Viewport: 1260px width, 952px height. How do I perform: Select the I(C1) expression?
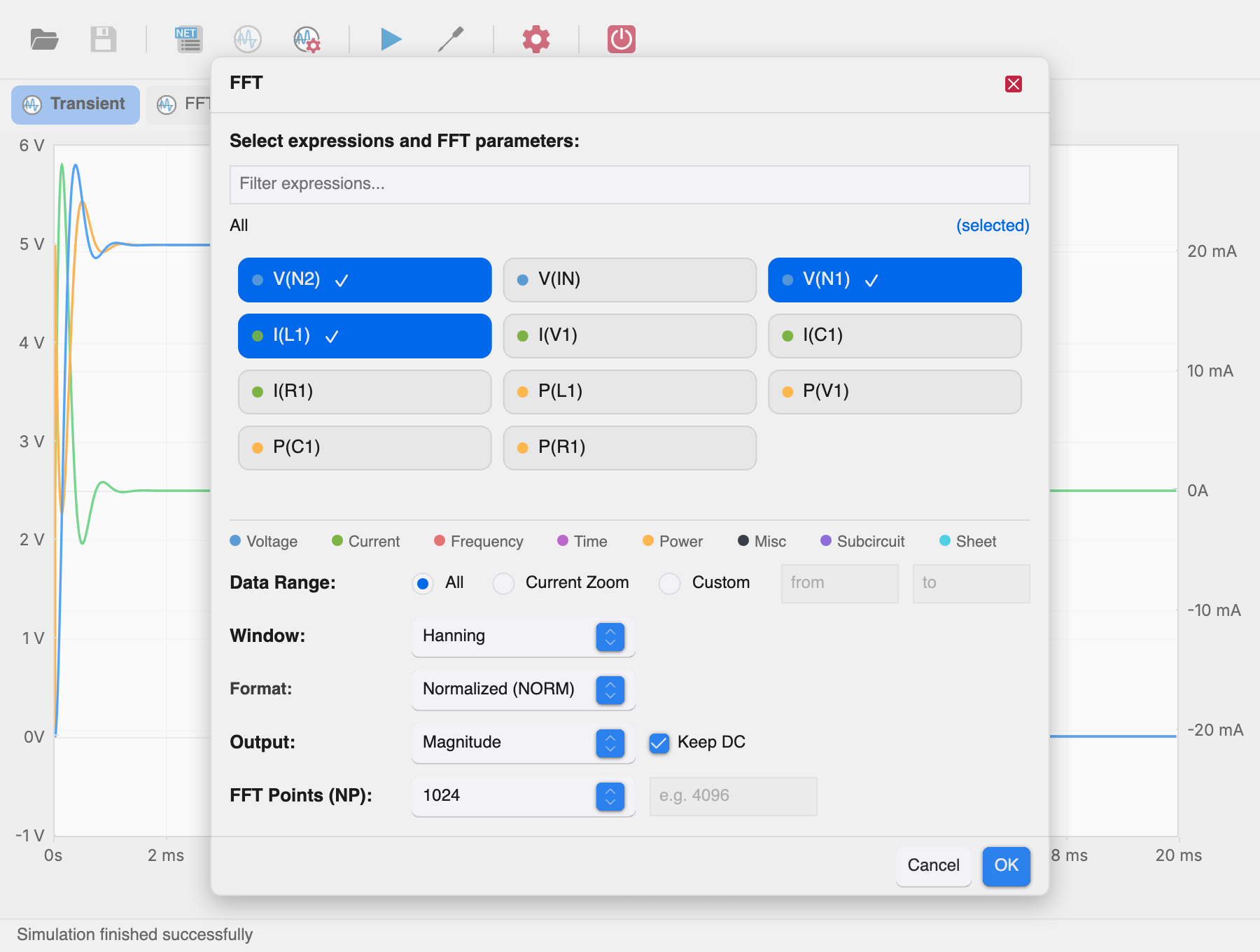pyautogui.click(x=895, y=336)
